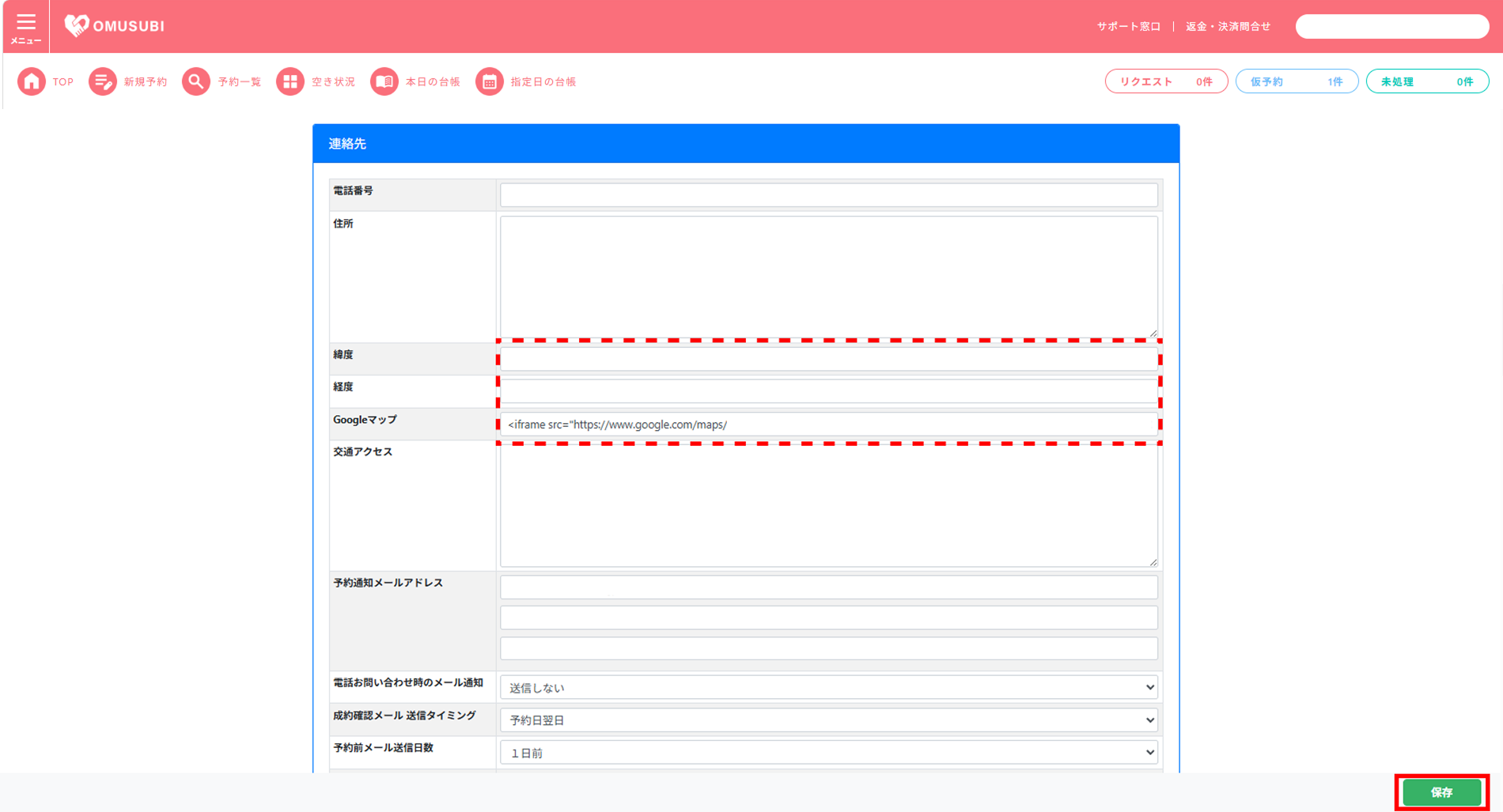This screenshot has width=1503, height=812.
Task: Focus first 予約通知メールアドレス field
Action: click(x=829, y=587)
